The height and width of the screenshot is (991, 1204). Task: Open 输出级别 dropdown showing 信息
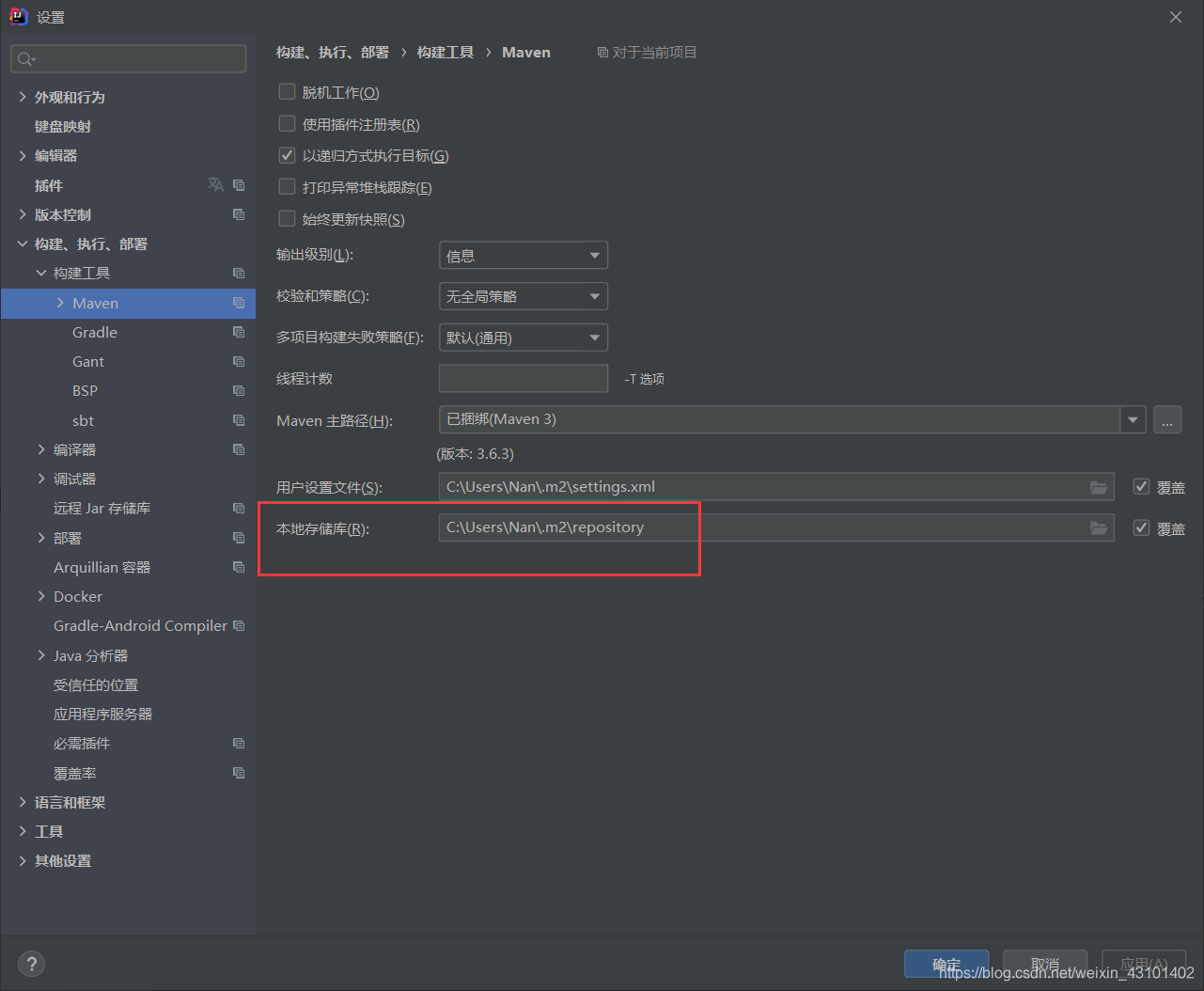[524, 255]
